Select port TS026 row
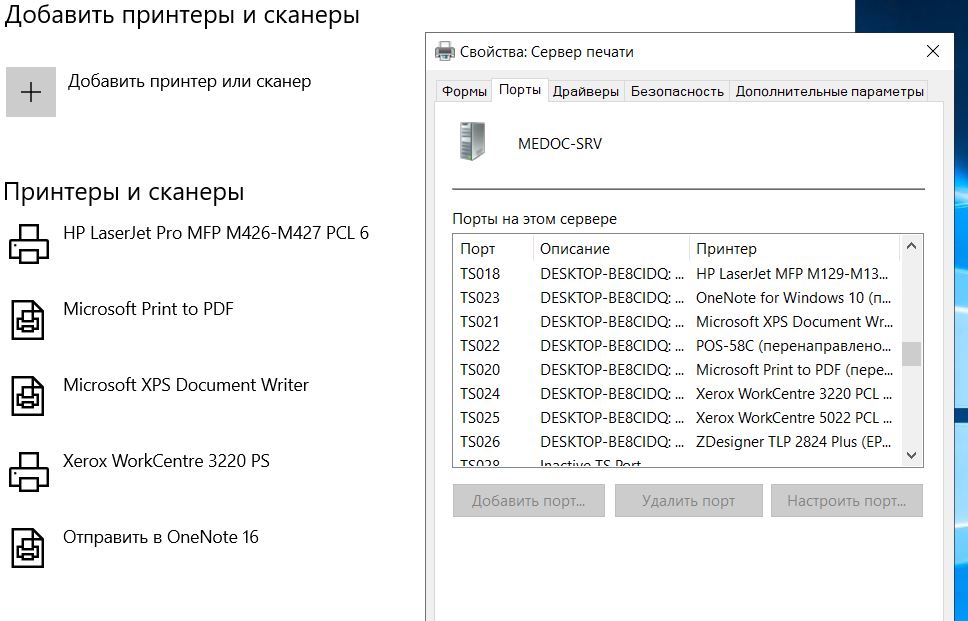Screen dimensions: 968x621 (677, 442)
